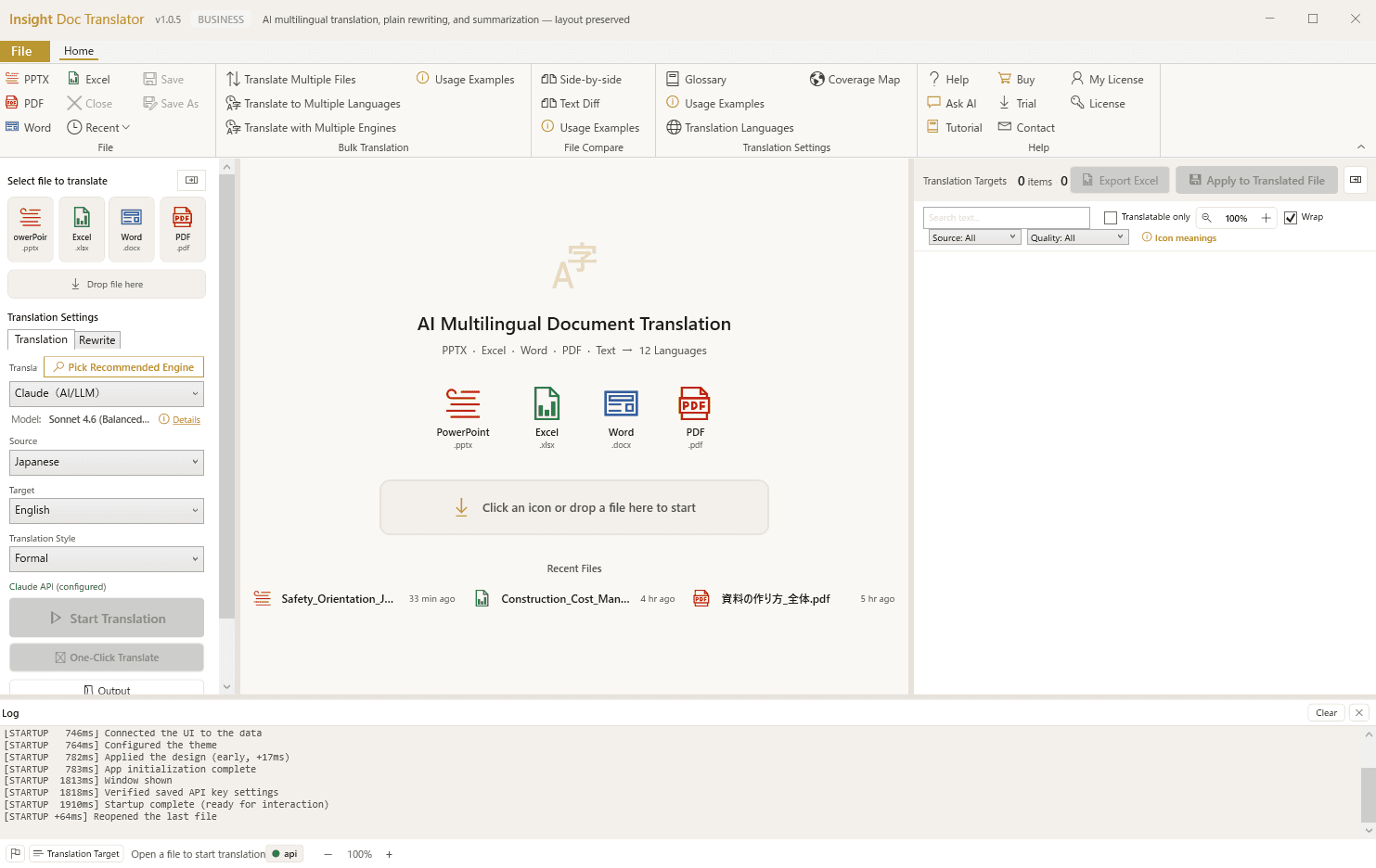Click Translation Target status bar button
This screenshot has height=868, width=1376.
[x=76, y=854]
